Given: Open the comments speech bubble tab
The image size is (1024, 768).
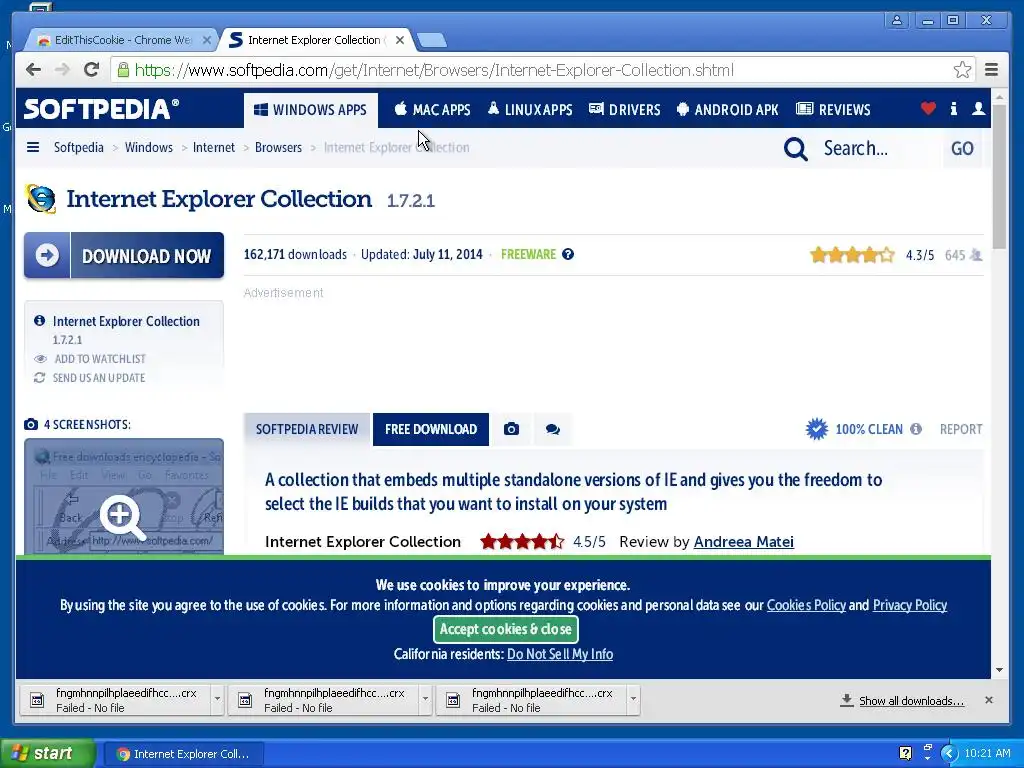Looking at the screenshot, I should click(552, 429).
